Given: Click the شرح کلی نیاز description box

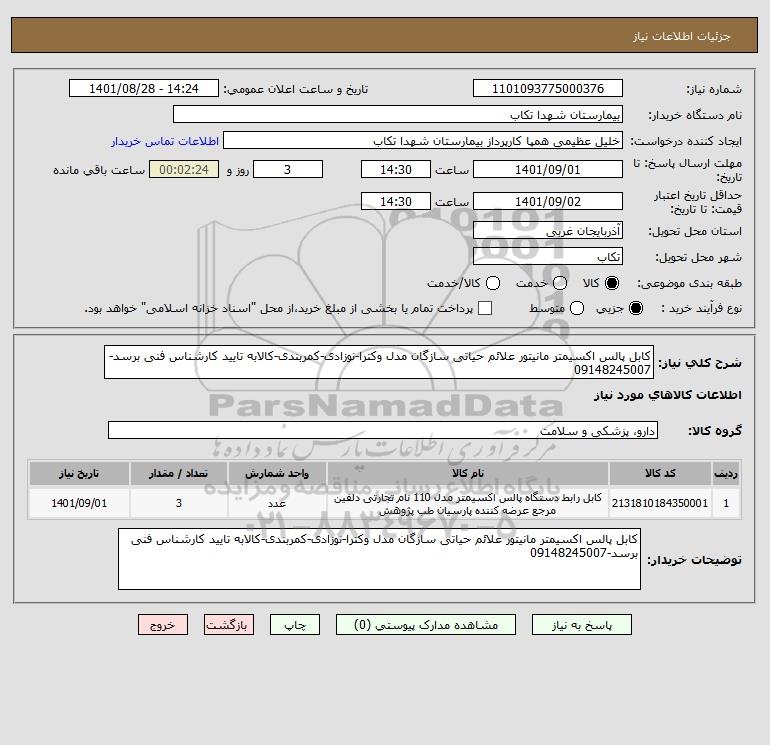Looking at the screenshot, I should pyautogui.click(x=379, y=362).
